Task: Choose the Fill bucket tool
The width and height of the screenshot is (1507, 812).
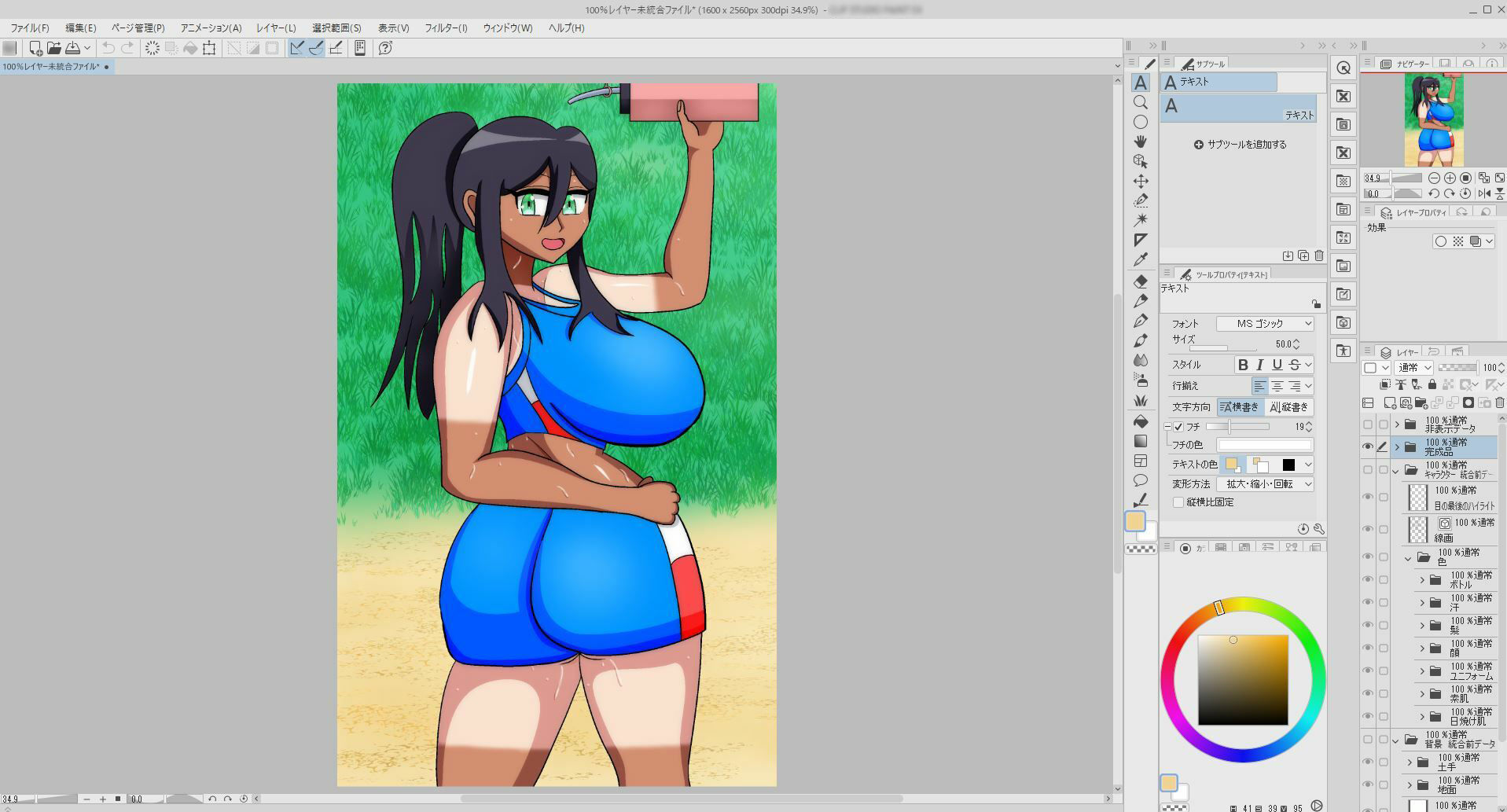Action: pyautogui.click(x=1141, y=421)
